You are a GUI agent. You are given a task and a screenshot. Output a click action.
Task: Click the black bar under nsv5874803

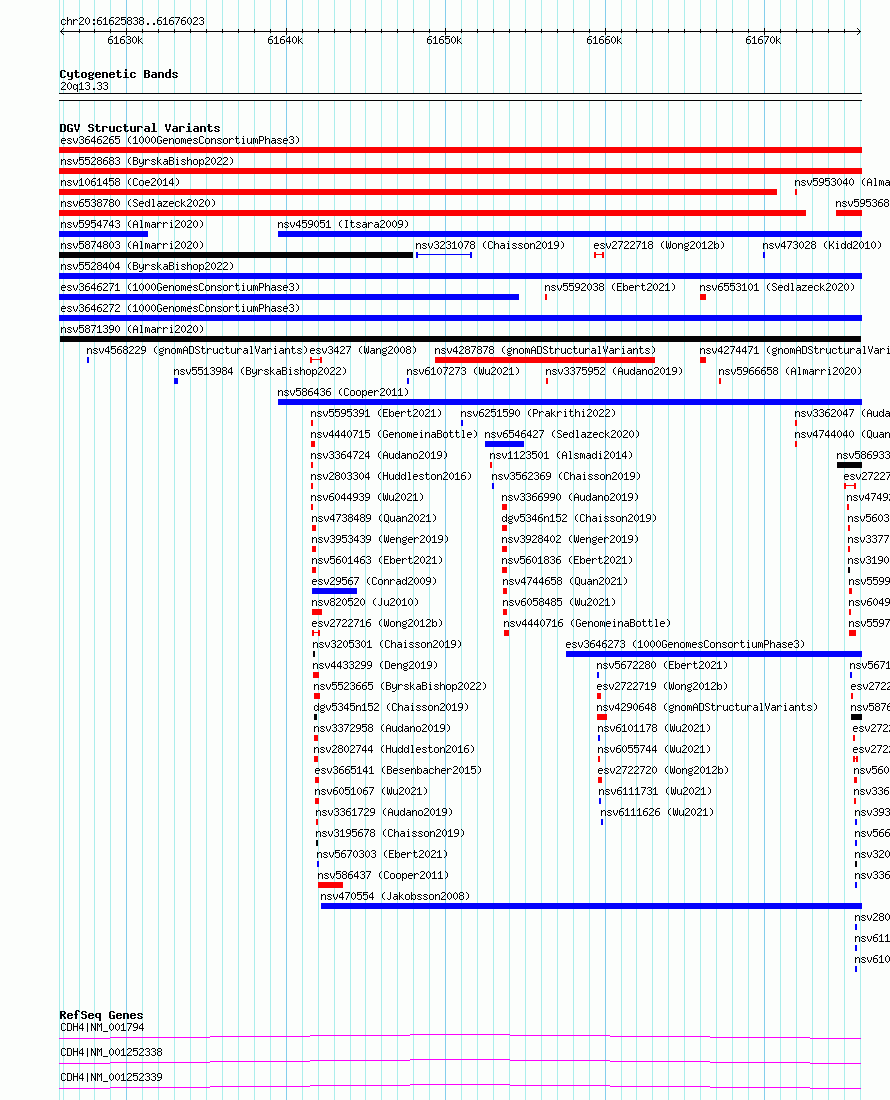pos(236,255)
